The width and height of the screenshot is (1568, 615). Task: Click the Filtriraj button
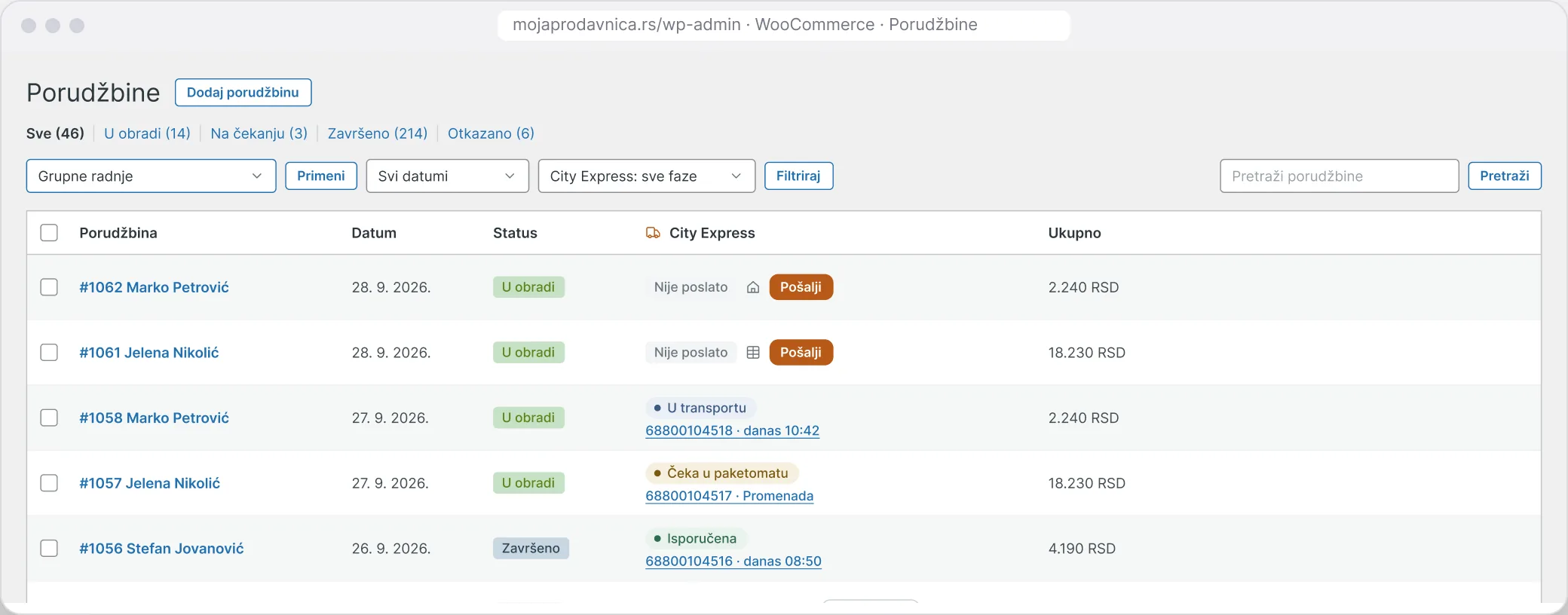(x=798, y=176)
